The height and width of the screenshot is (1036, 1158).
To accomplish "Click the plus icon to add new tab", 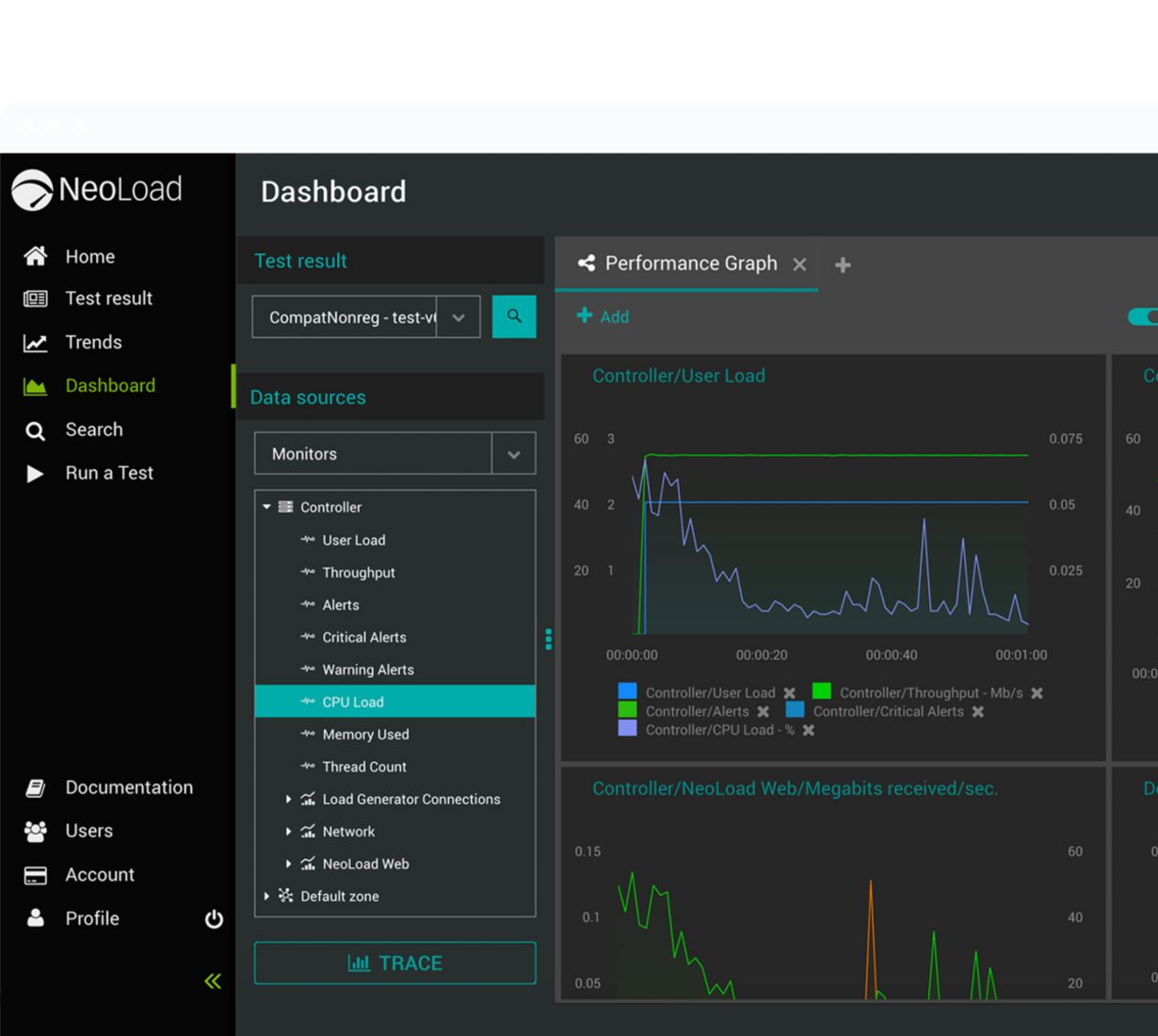I will coord(843,265).
